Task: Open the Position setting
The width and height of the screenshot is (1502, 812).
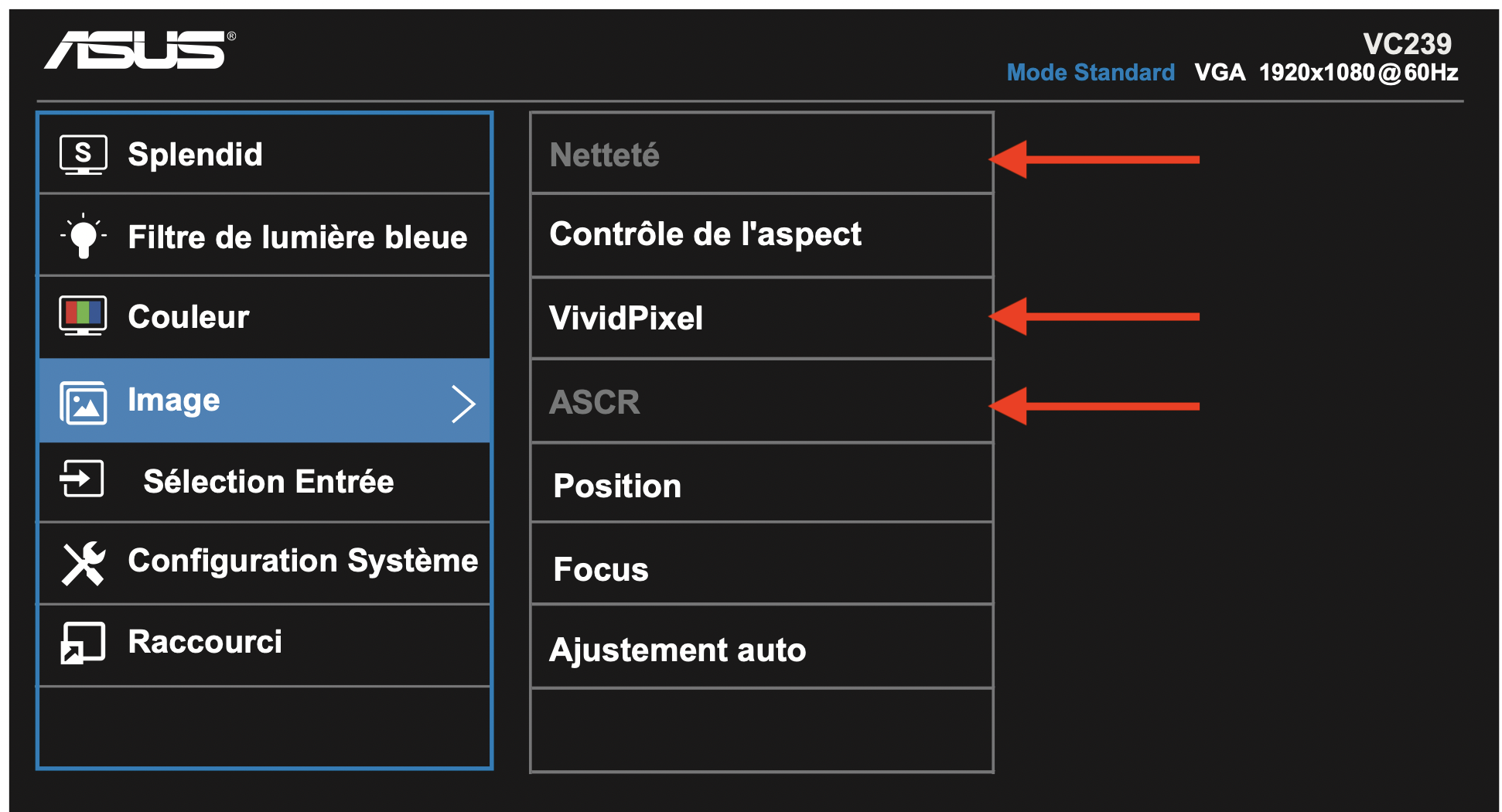Action: point(617,486)
